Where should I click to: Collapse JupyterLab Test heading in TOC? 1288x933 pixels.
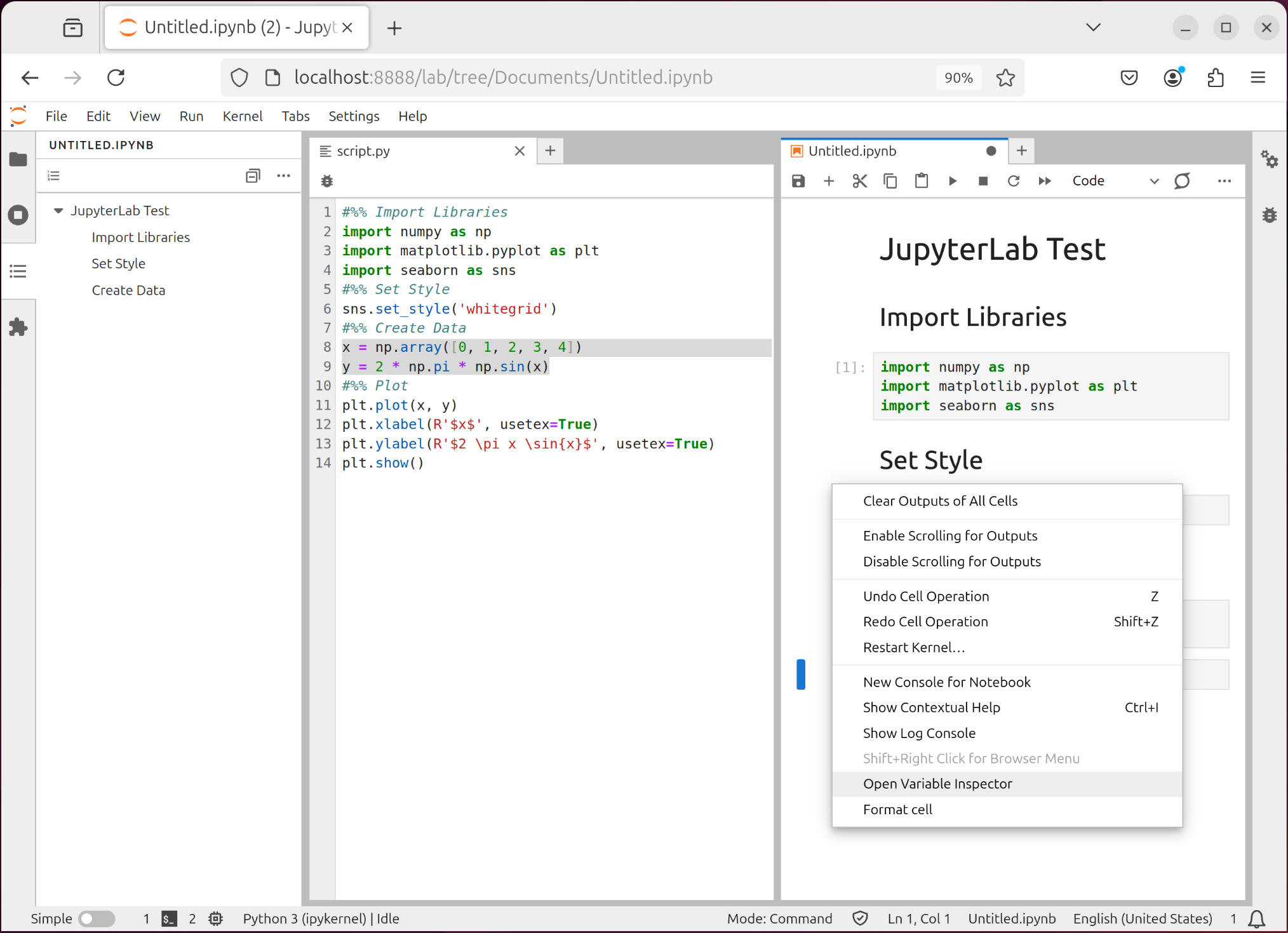point(58,211)
